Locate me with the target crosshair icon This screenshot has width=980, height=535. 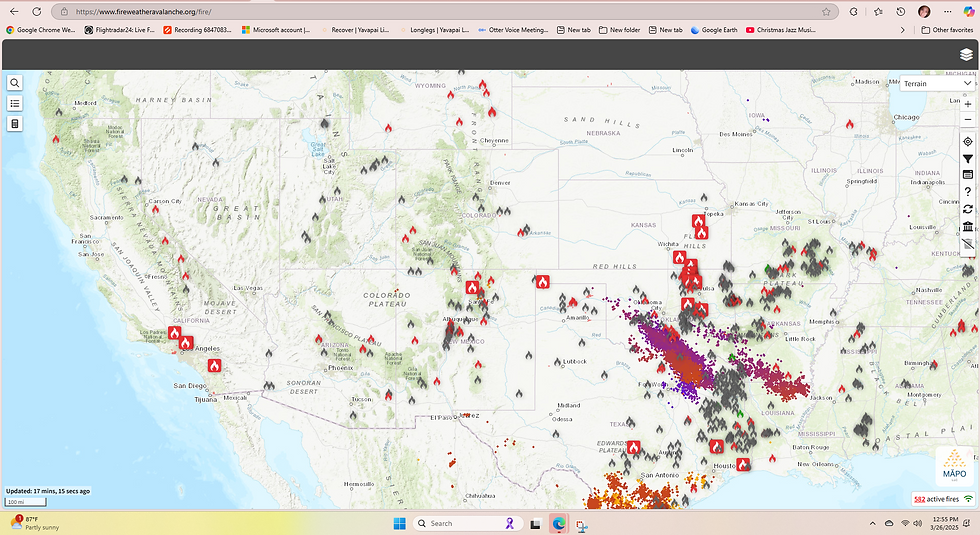click(x=968, y=142)
